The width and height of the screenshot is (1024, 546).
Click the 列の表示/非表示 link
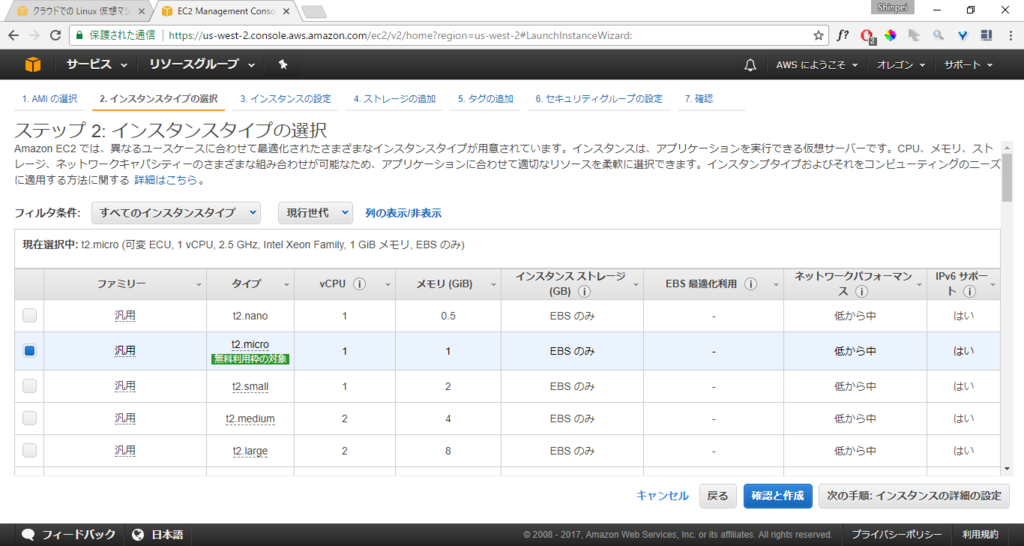[403, 213]
